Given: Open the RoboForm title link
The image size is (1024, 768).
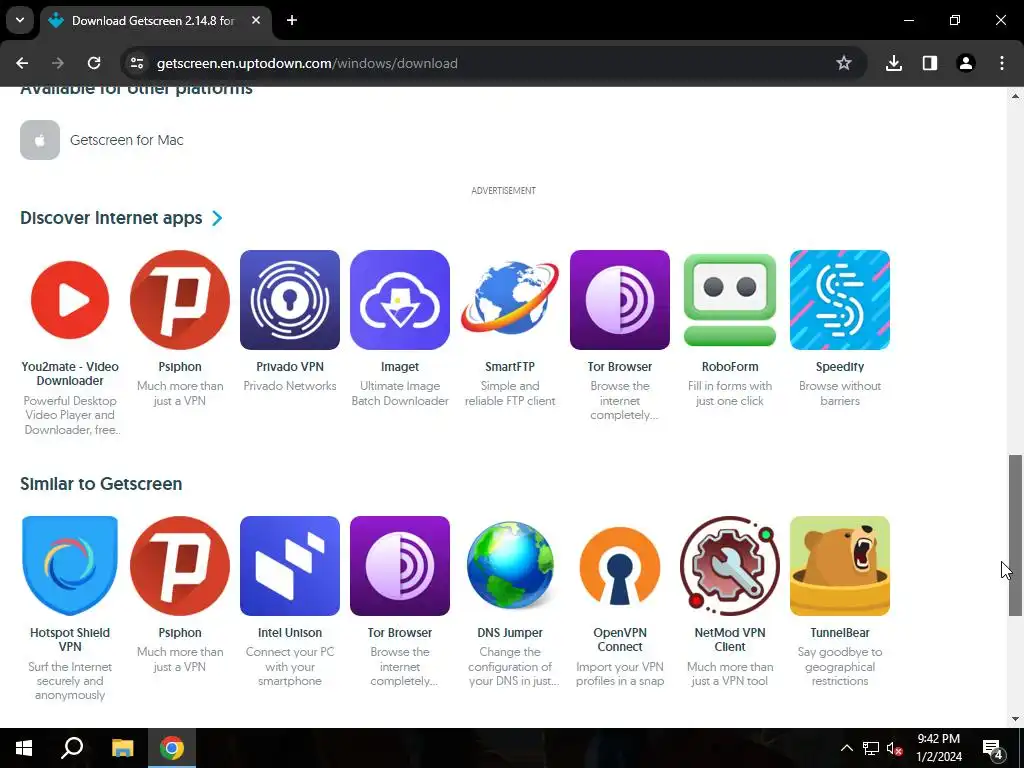Looking at the screenshot, I should click(729, 367).
